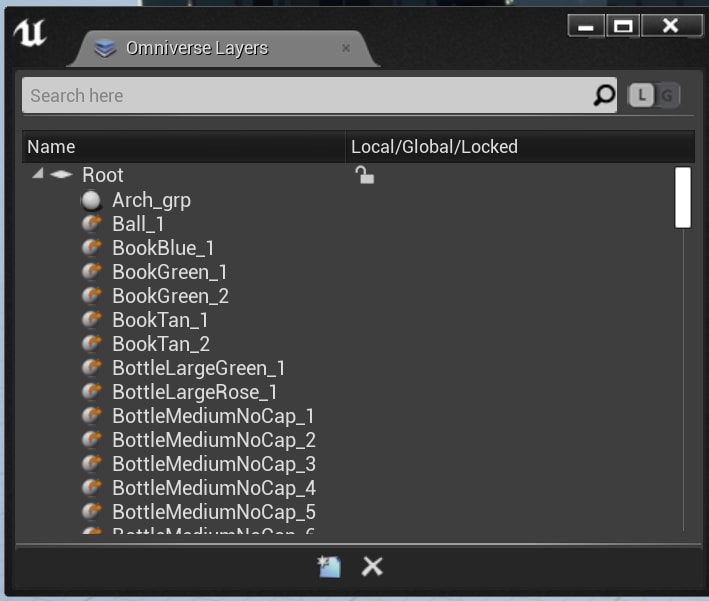This screenshot has width=709, height=601.
Task: Click the Arch_grp sphere icon
Action: point(92,201)
